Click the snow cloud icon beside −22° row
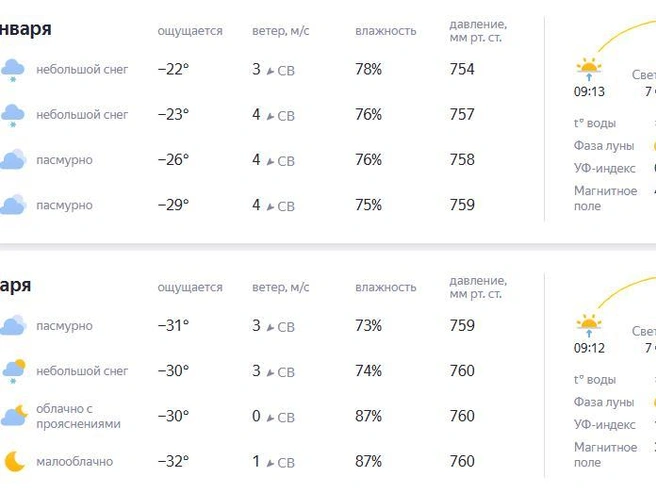656x493 pixels. pyautogui.click(x=13, y=70)
